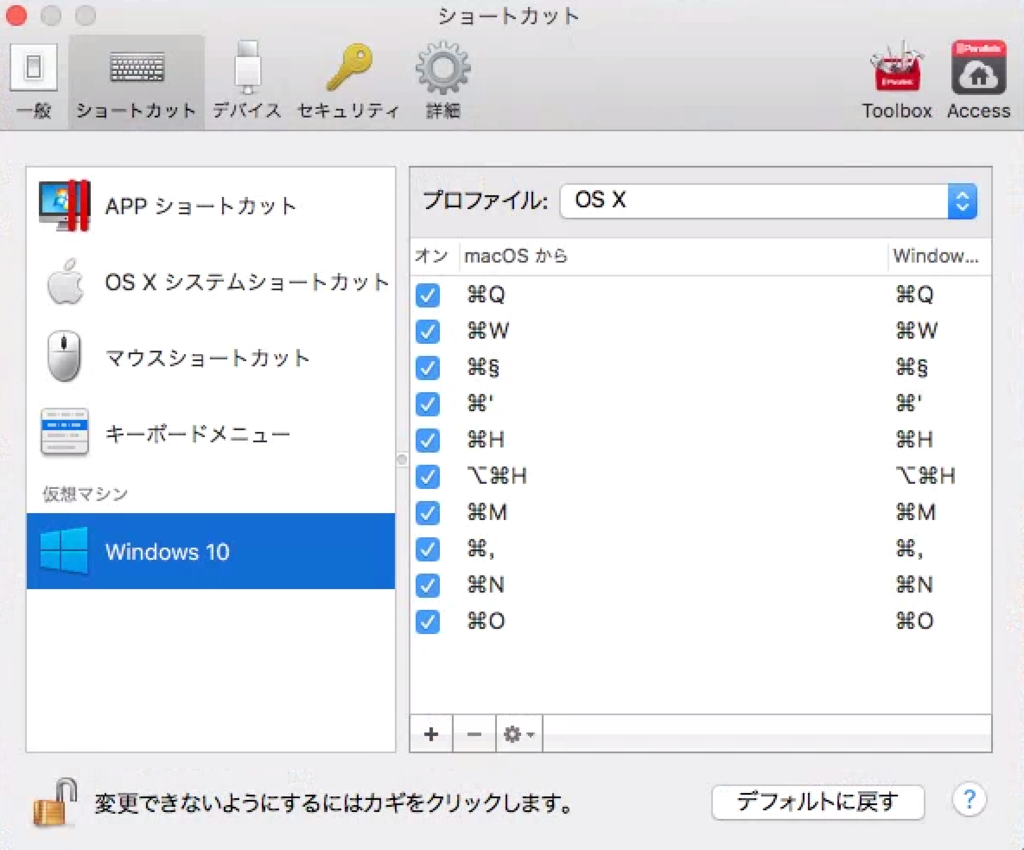Click デフォルトに戻す button
The height and width of the screenshot is (850, 1024).
818,802
